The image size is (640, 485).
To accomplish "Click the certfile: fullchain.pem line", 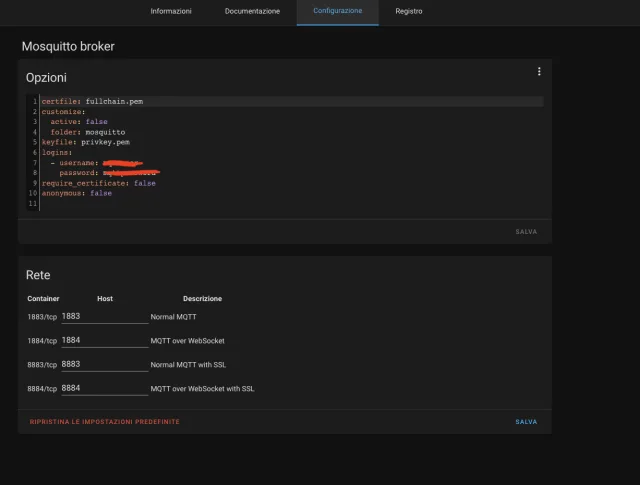I will coord(292,101).
